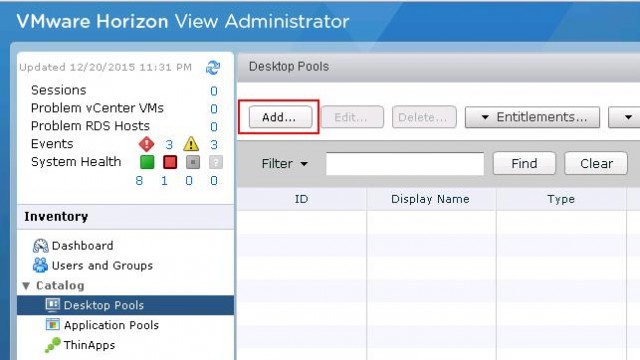The height and width of the screenshot is (360, 640).
Task: Click the red health count 1
Action: [x=164, y=181]
